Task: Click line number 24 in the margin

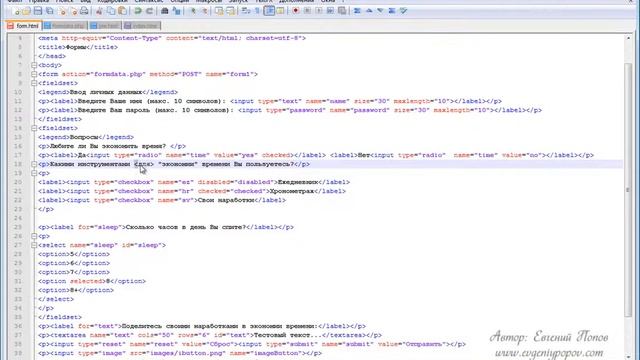Action: [18, 218]
